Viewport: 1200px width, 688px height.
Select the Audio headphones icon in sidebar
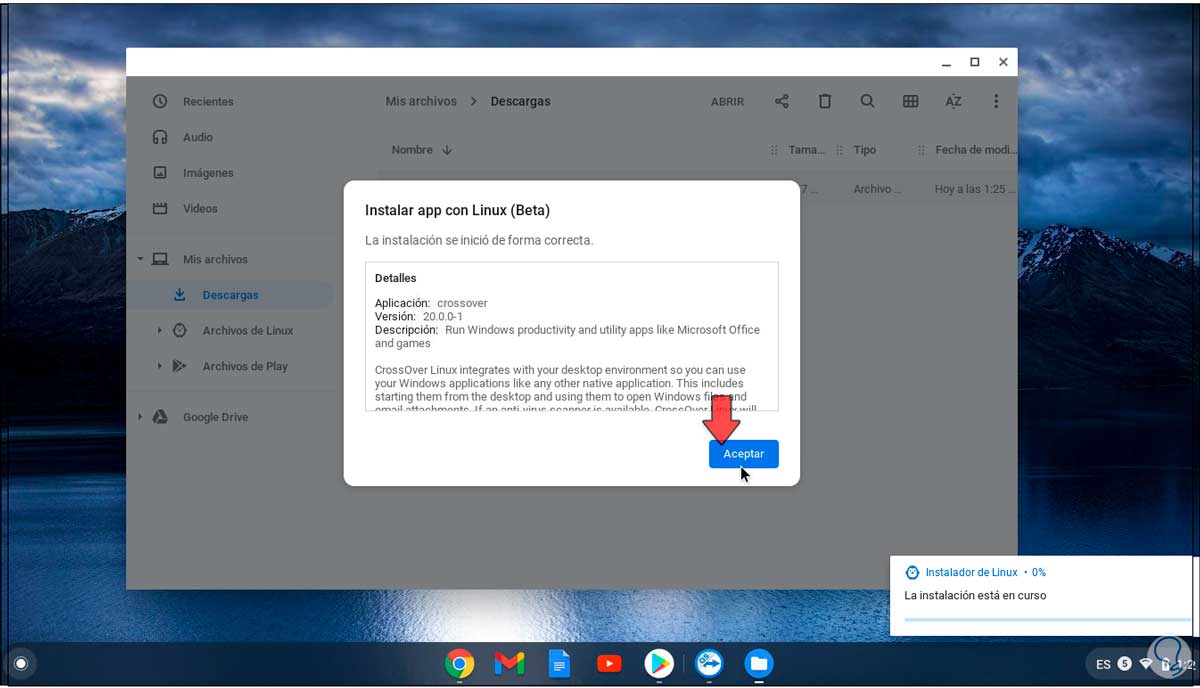point(160,137)
